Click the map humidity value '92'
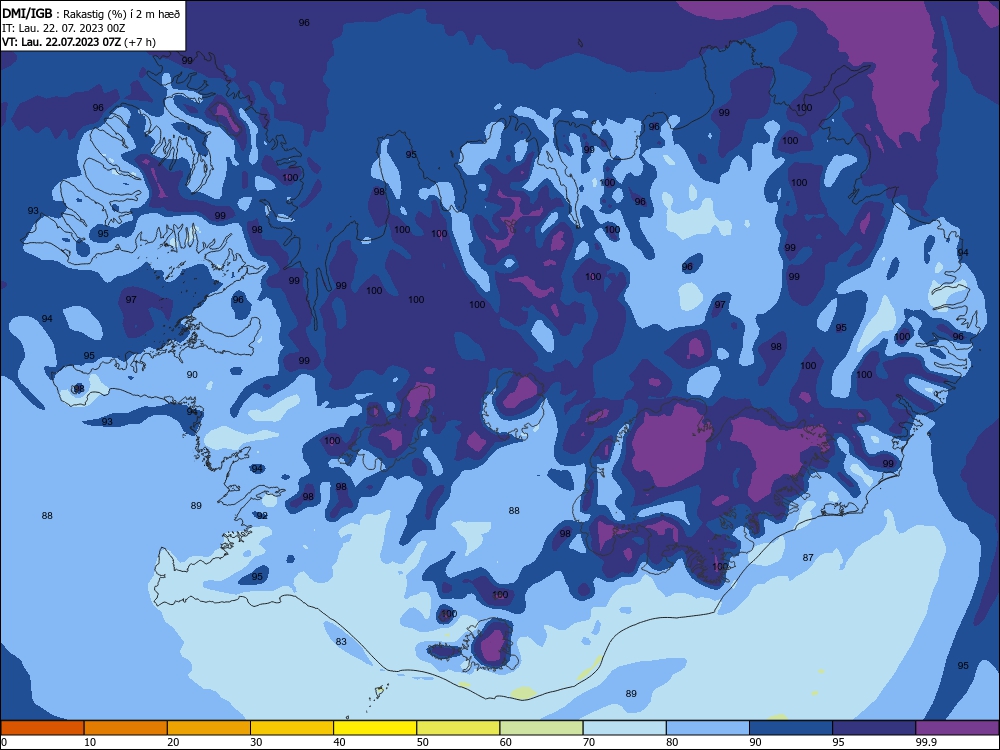Image resolution: width=1000 pixels, height=750 pixels. (262, 515)
